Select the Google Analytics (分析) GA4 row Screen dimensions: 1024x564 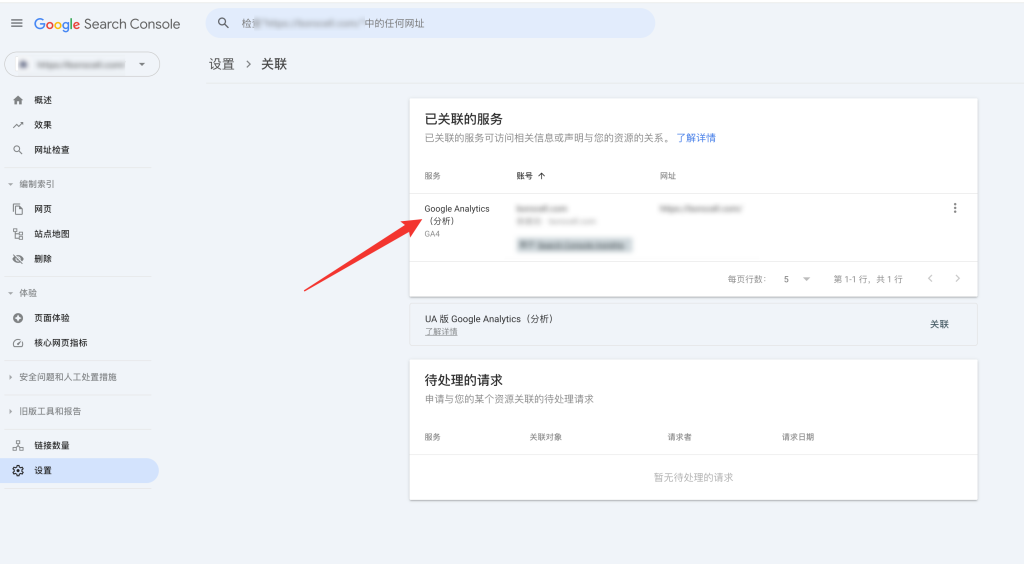point(693,227)
